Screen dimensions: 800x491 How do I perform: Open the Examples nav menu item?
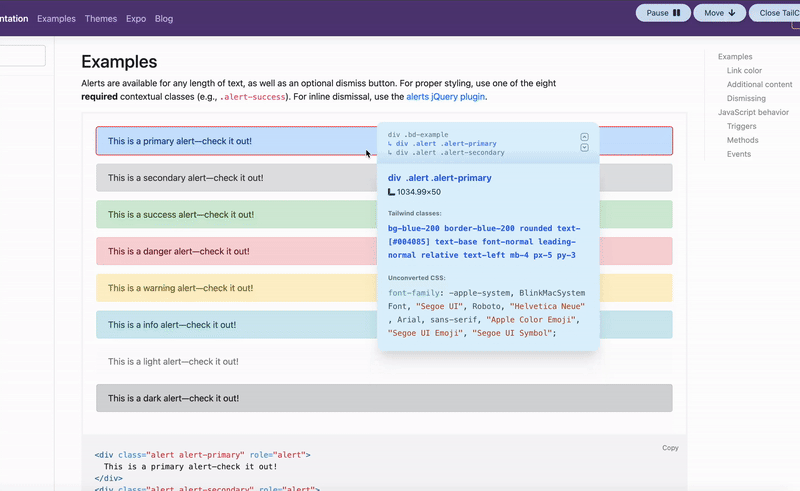pyautogui.click(x=56, y=19)
